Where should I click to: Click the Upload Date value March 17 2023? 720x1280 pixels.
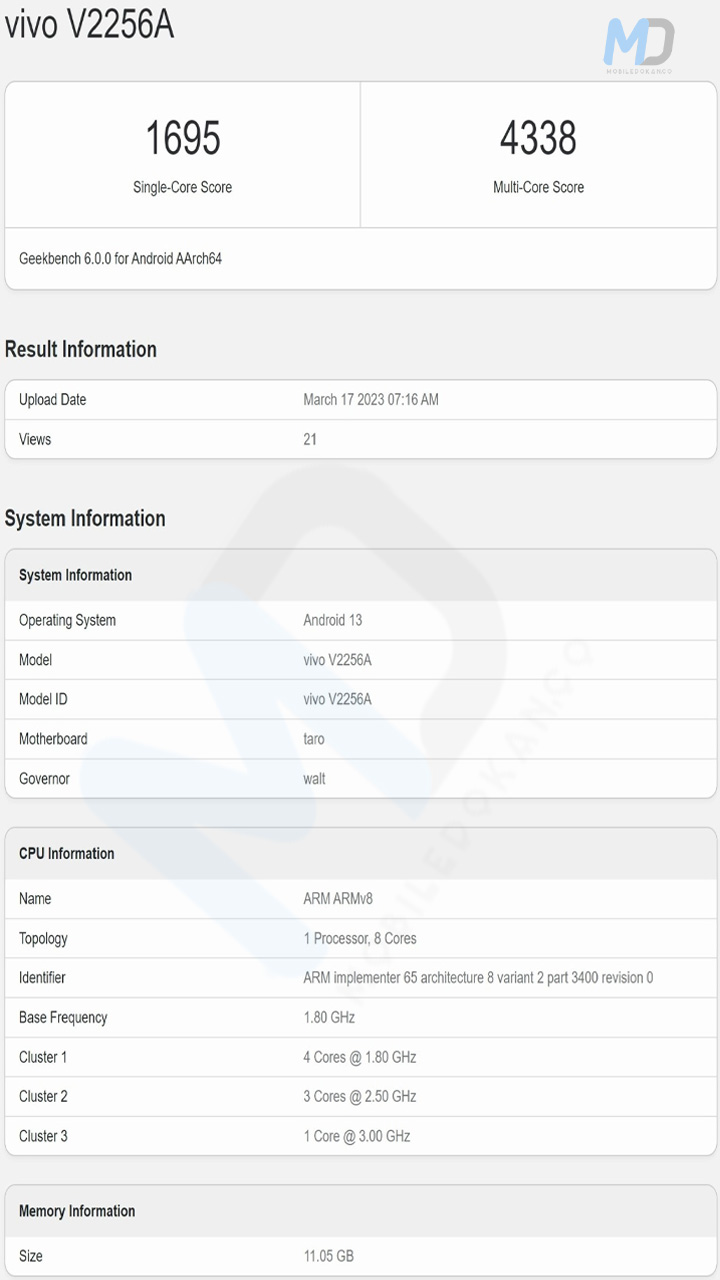pos(370,400)
